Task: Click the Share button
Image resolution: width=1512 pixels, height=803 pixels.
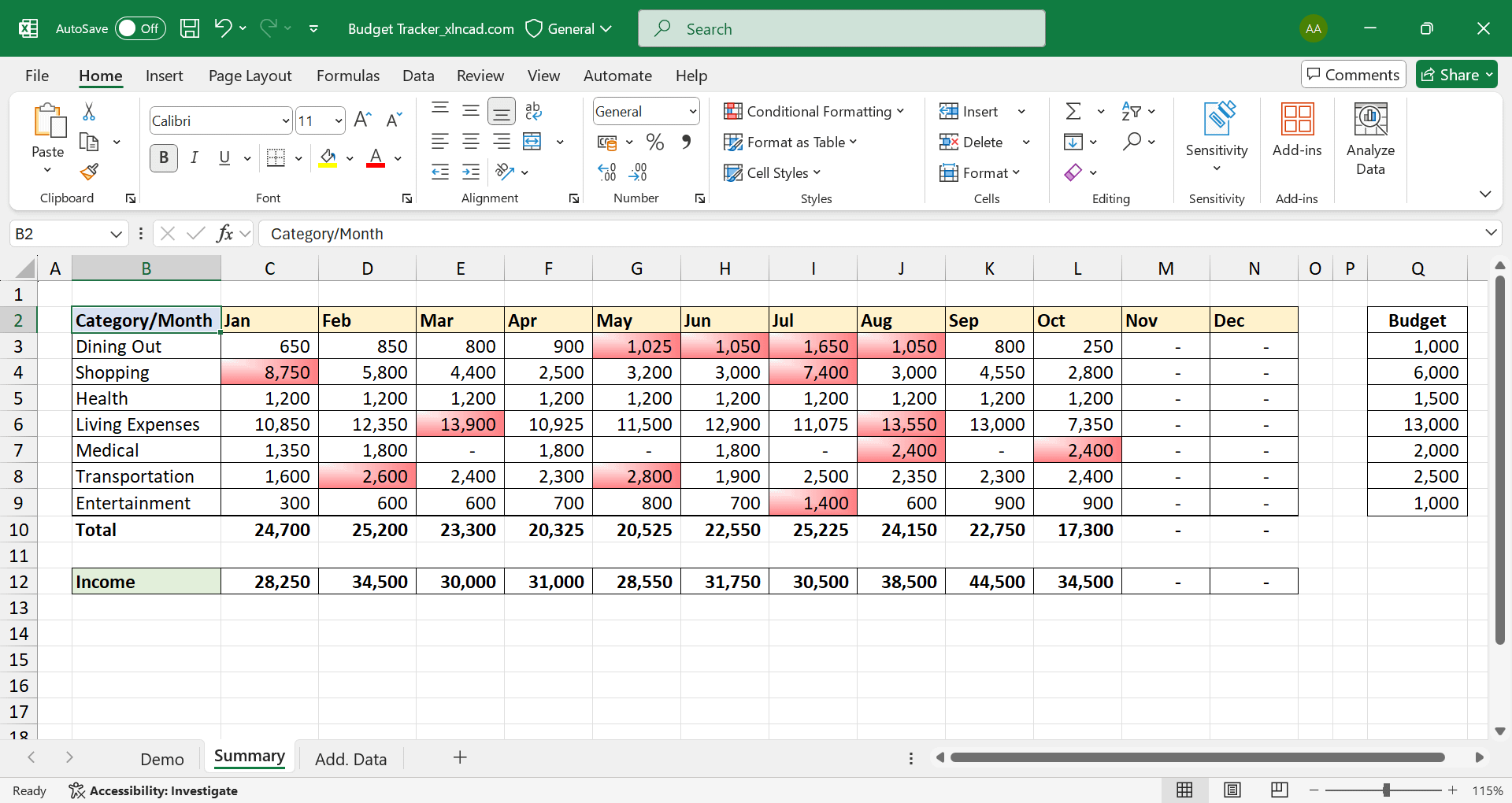Action: (x=1456, y=75)
